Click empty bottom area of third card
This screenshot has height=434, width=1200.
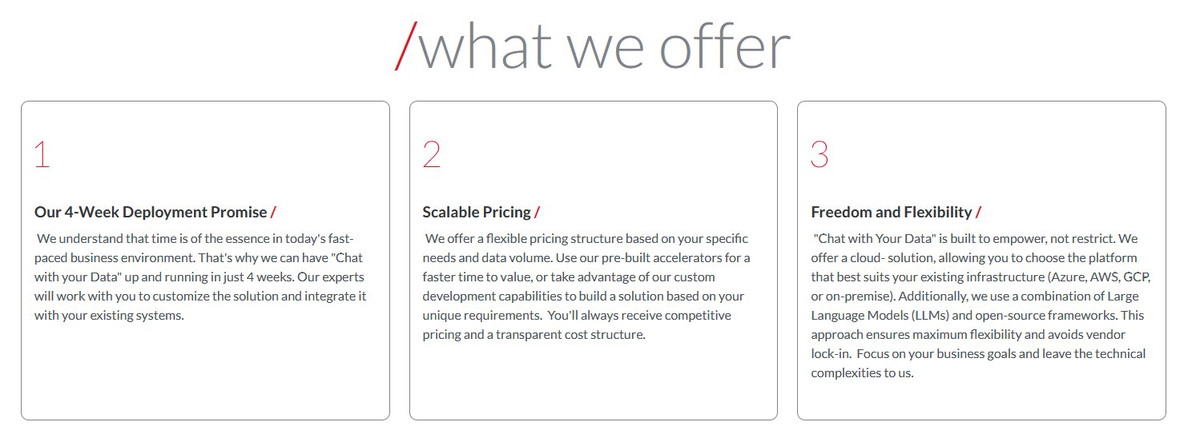981,402
